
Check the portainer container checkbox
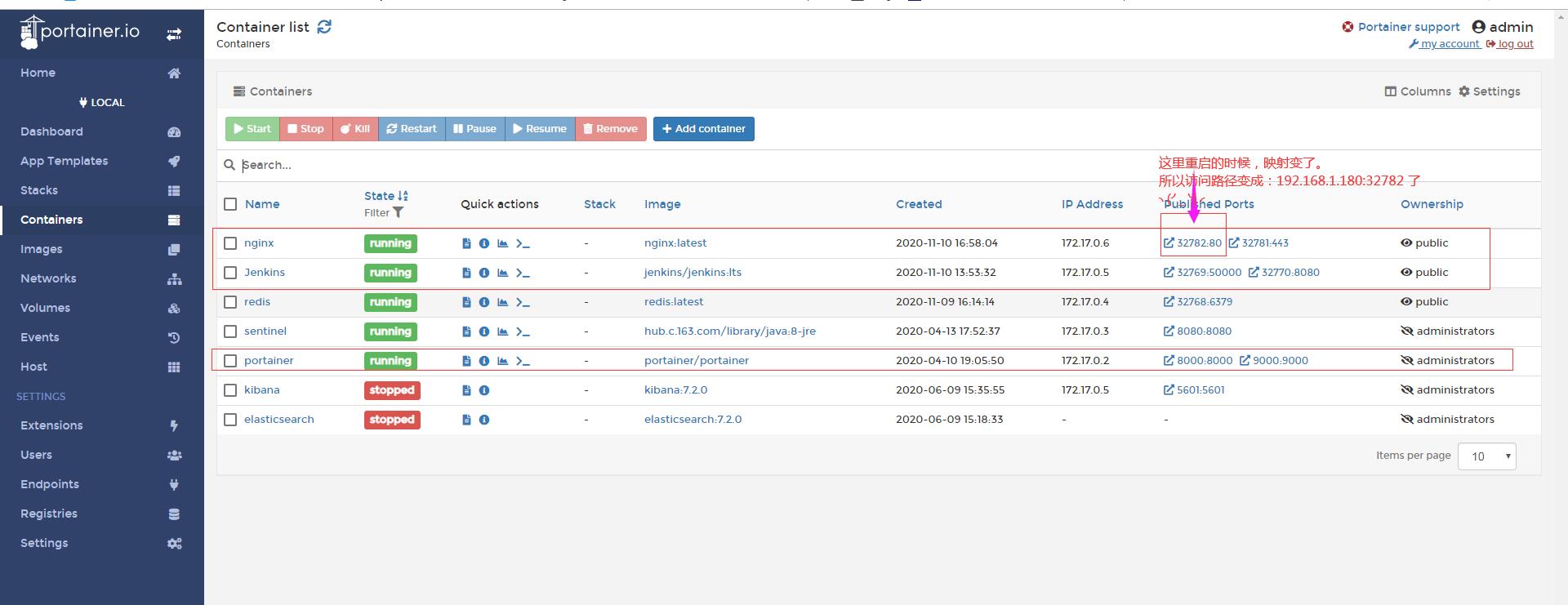230,361
